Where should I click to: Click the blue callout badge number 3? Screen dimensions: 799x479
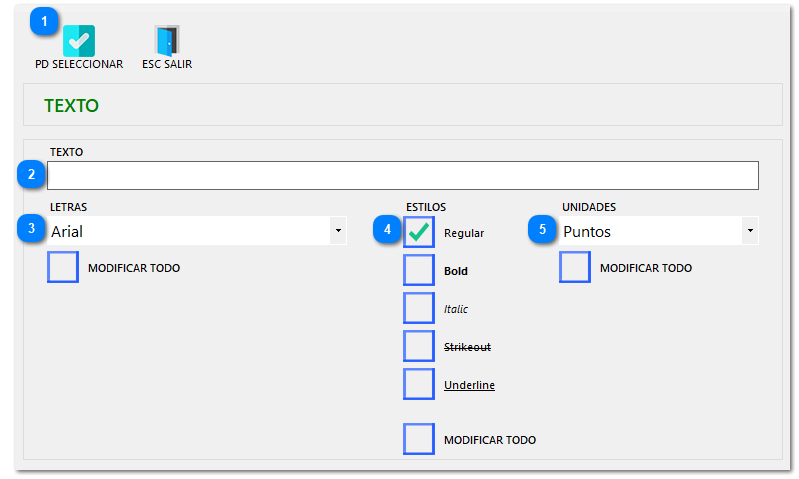pos(31,230)
